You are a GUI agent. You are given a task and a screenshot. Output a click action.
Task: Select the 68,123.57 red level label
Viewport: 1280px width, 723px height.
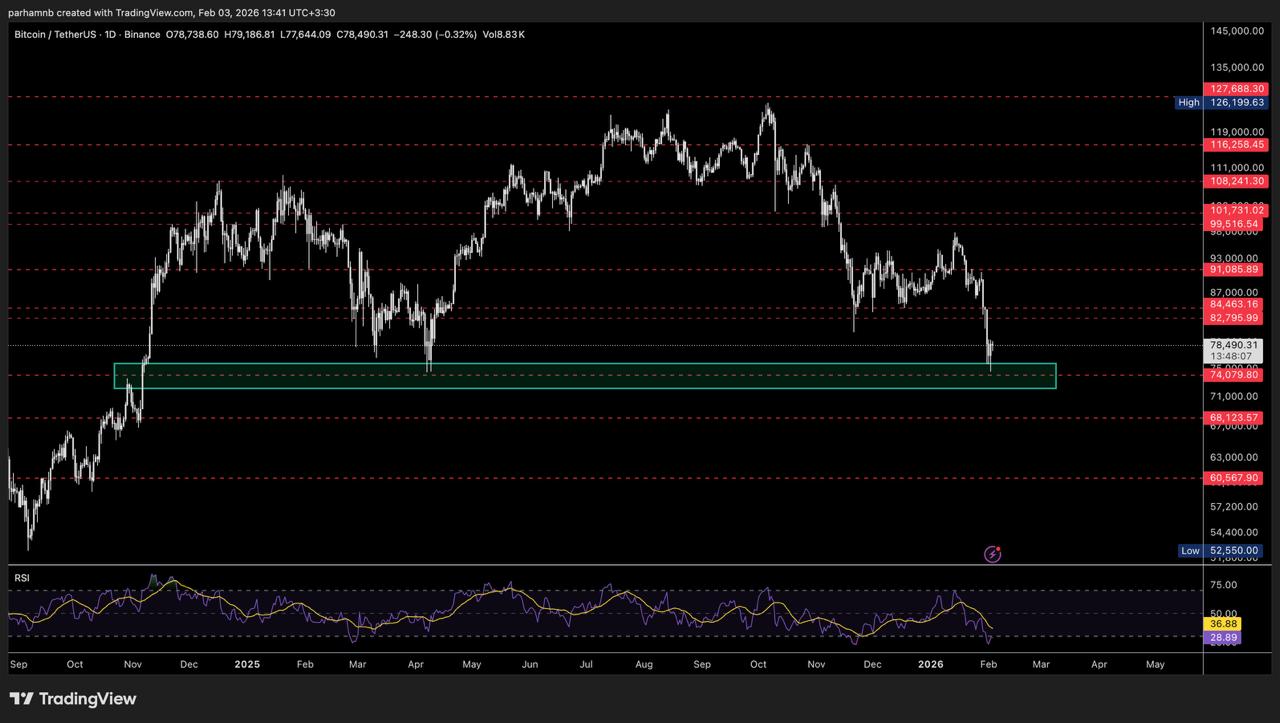[x=1234, y=418]
